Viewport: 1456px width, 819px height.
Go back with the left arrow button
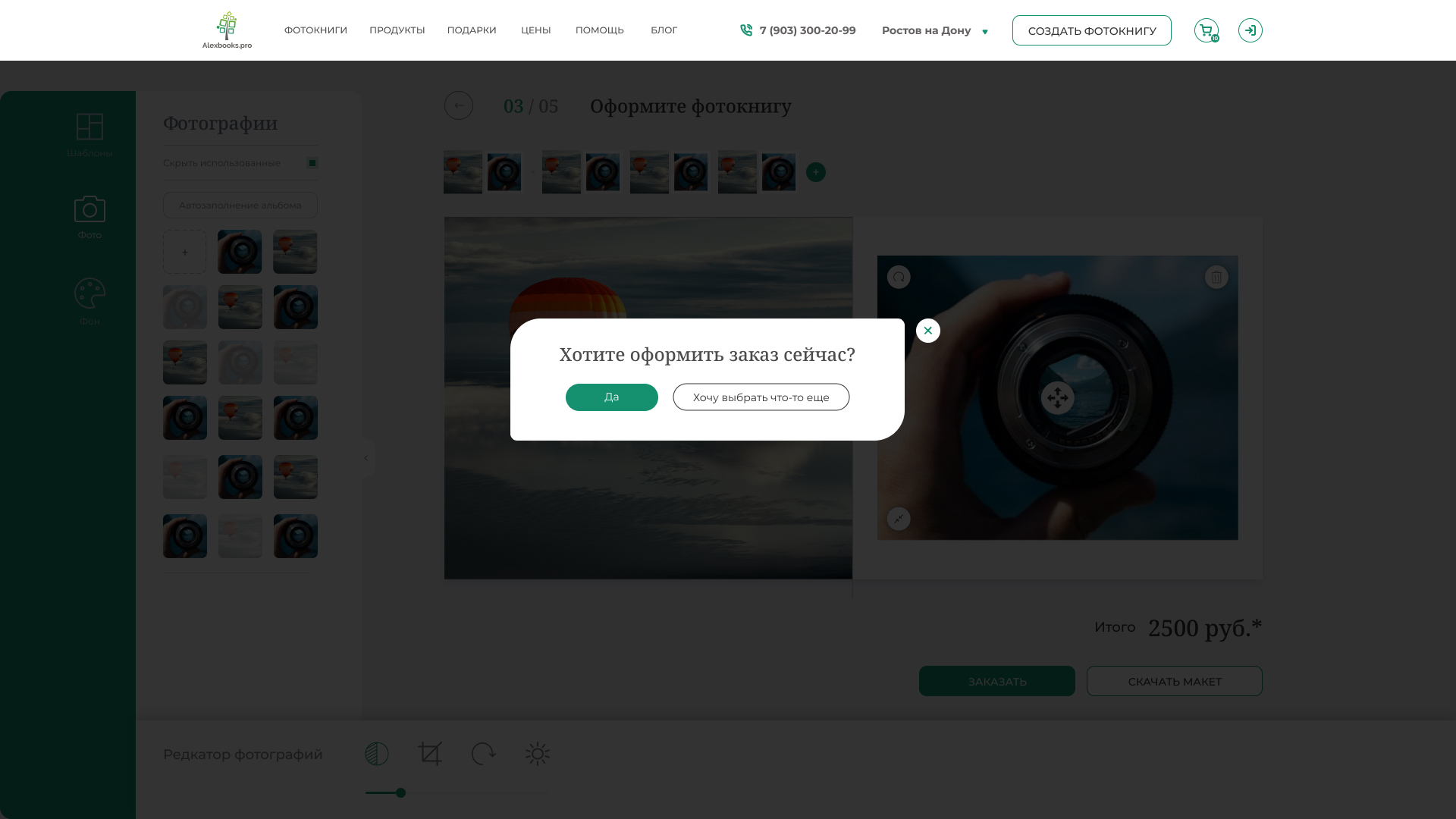click(x=459, y=106)
